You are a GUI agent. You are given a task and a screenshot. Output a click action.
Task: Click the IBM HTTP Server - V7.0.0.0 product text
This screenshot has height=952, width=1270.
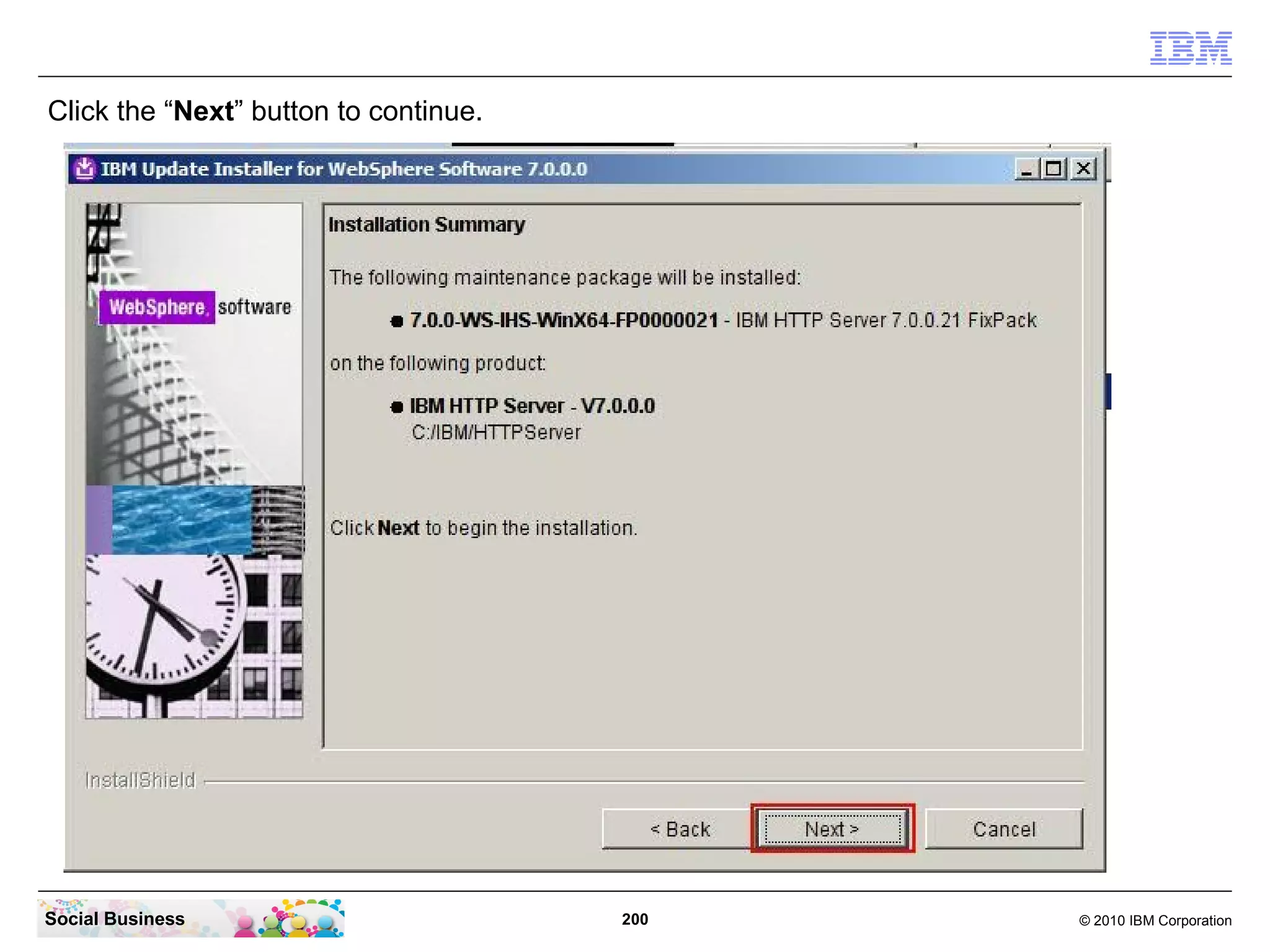[532, 406]
